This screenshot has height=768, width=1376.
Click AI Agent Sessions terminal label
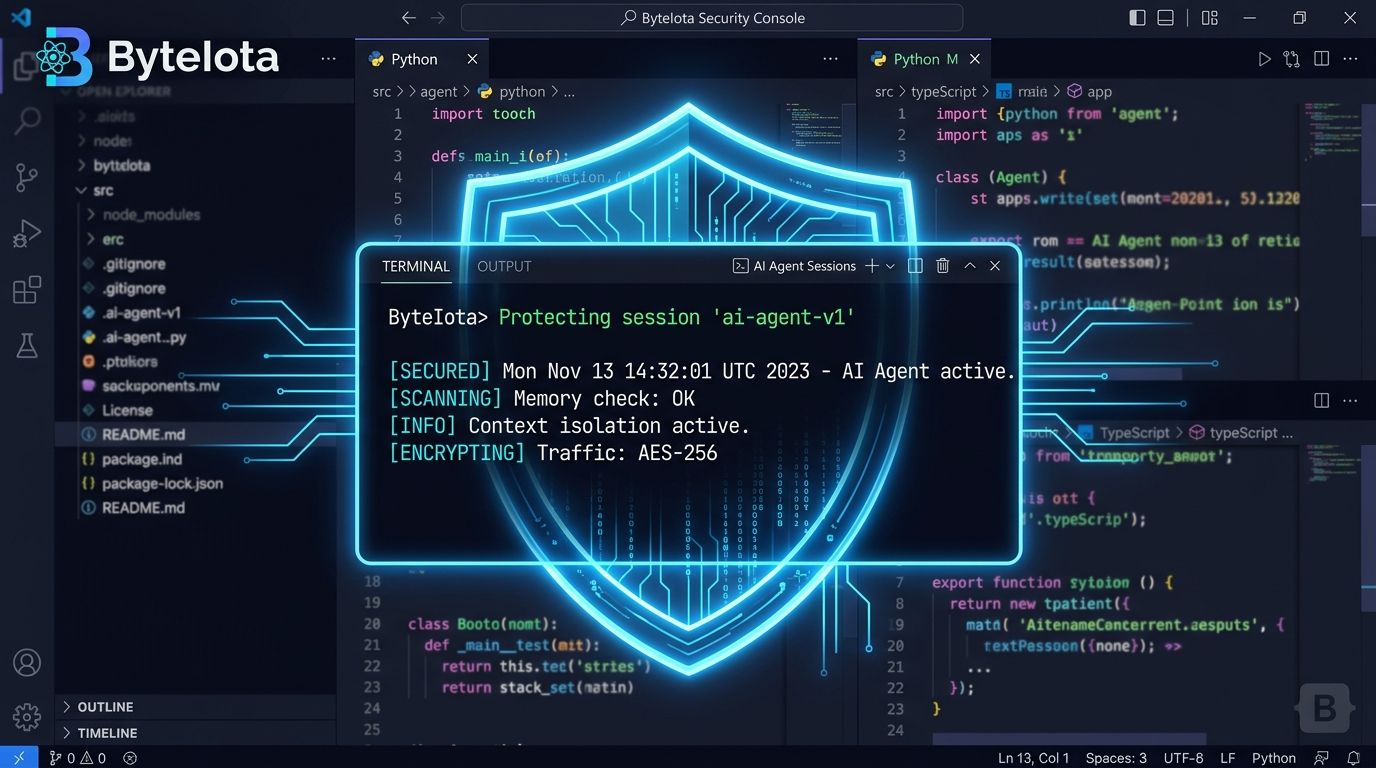(795, 266)
